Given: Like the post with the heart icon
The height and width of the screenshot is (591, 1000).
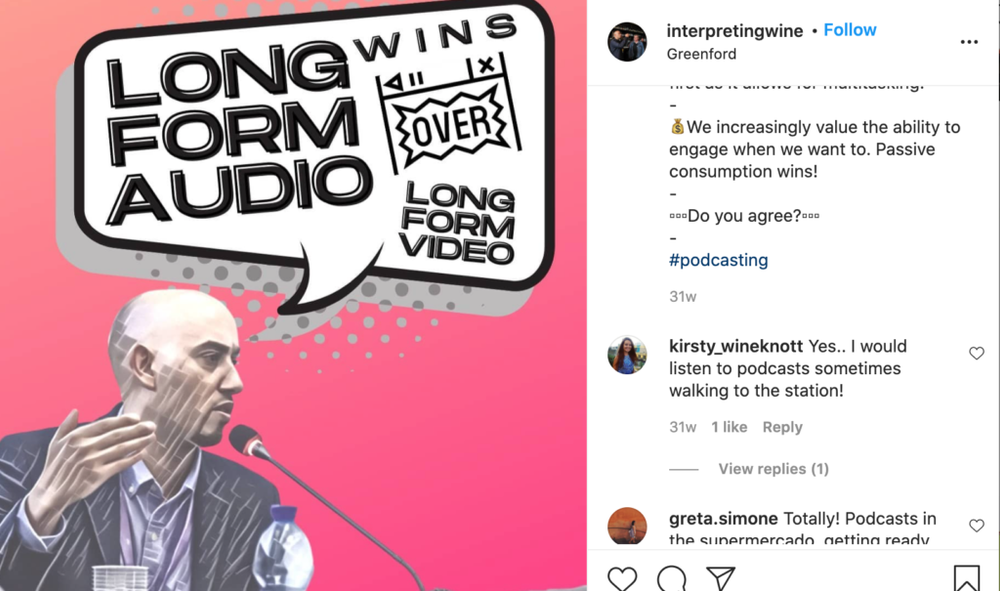Looking at the screenshot, I should tap(622, 578).
